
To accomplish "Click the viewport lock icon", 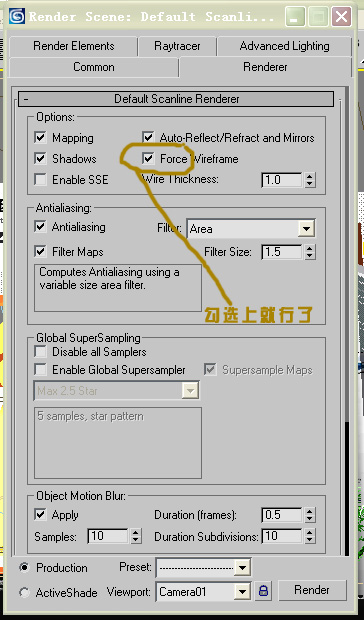I will (264, 591).
